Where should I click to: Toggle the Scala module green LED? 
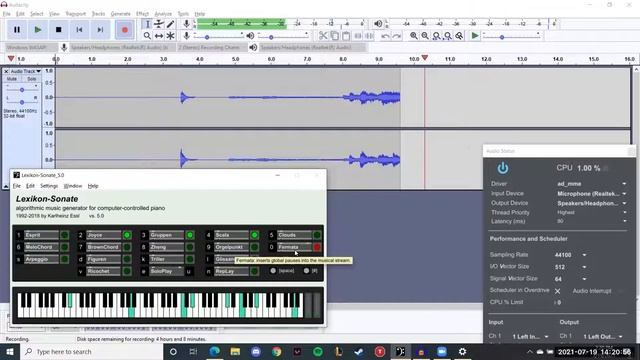(x=254, y=235)
